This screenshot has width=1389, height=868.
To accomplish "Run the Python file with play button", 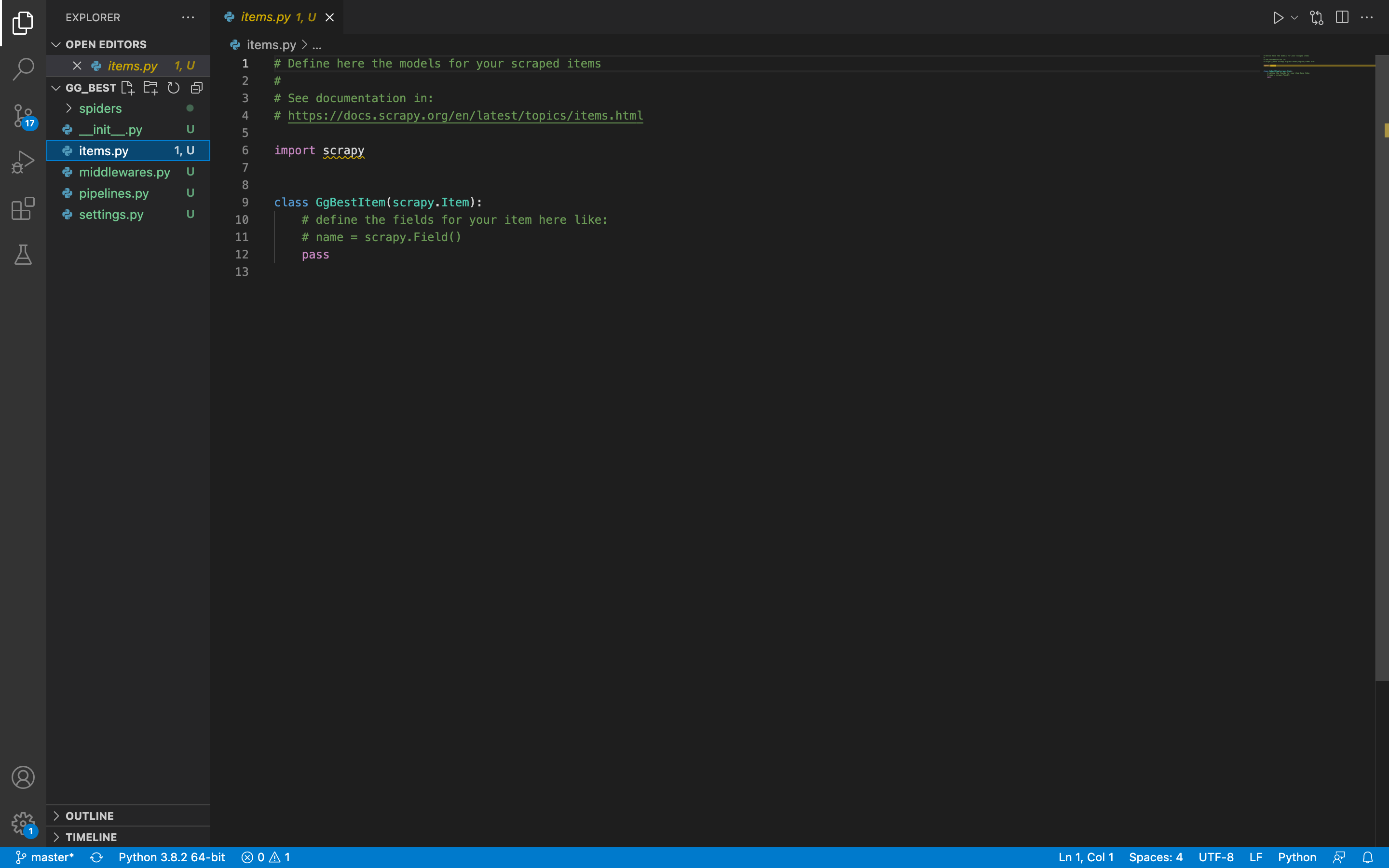I will 1278,18.
